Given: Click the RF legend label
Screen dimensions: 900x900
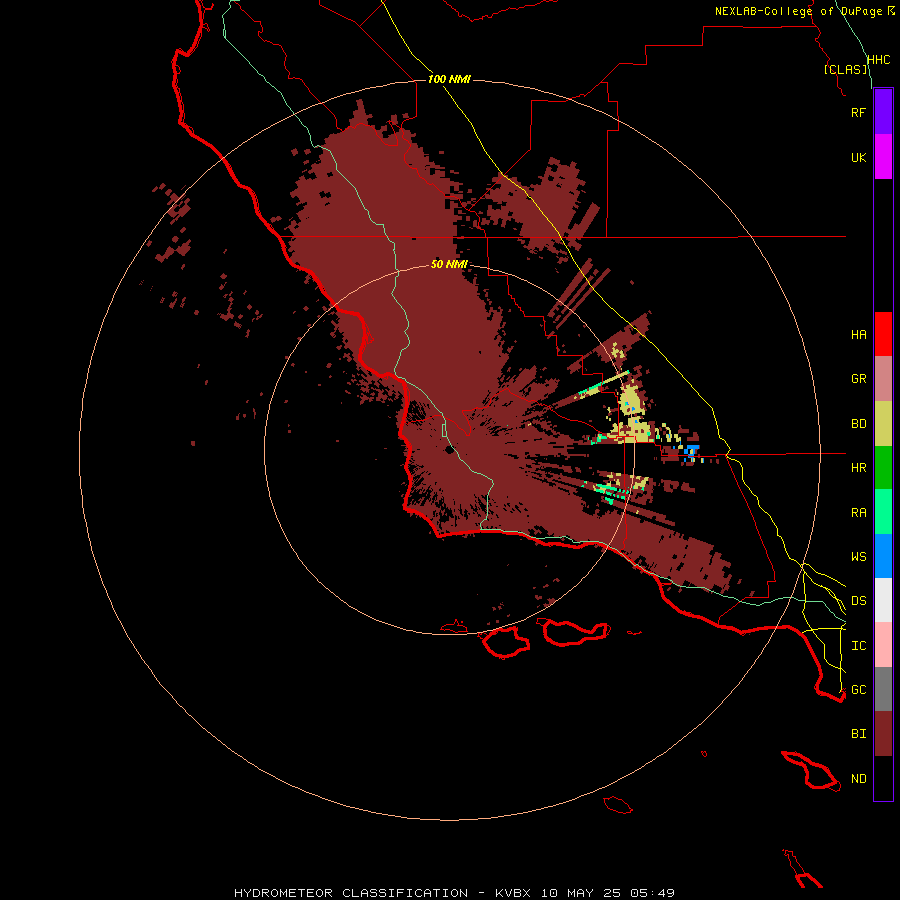Looking at the screenshot, I should pyautogui.click(x=858, y=112).
